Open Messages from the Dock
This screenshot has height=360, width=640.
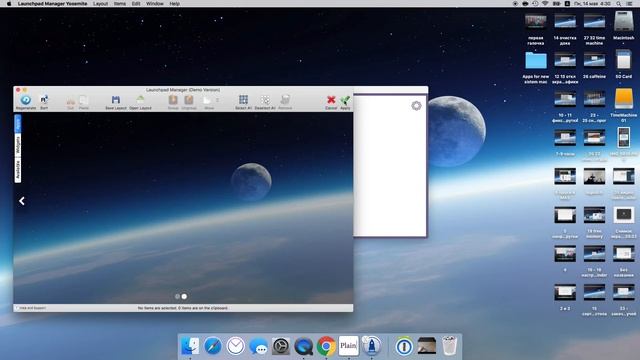click(x=258, y=346)
